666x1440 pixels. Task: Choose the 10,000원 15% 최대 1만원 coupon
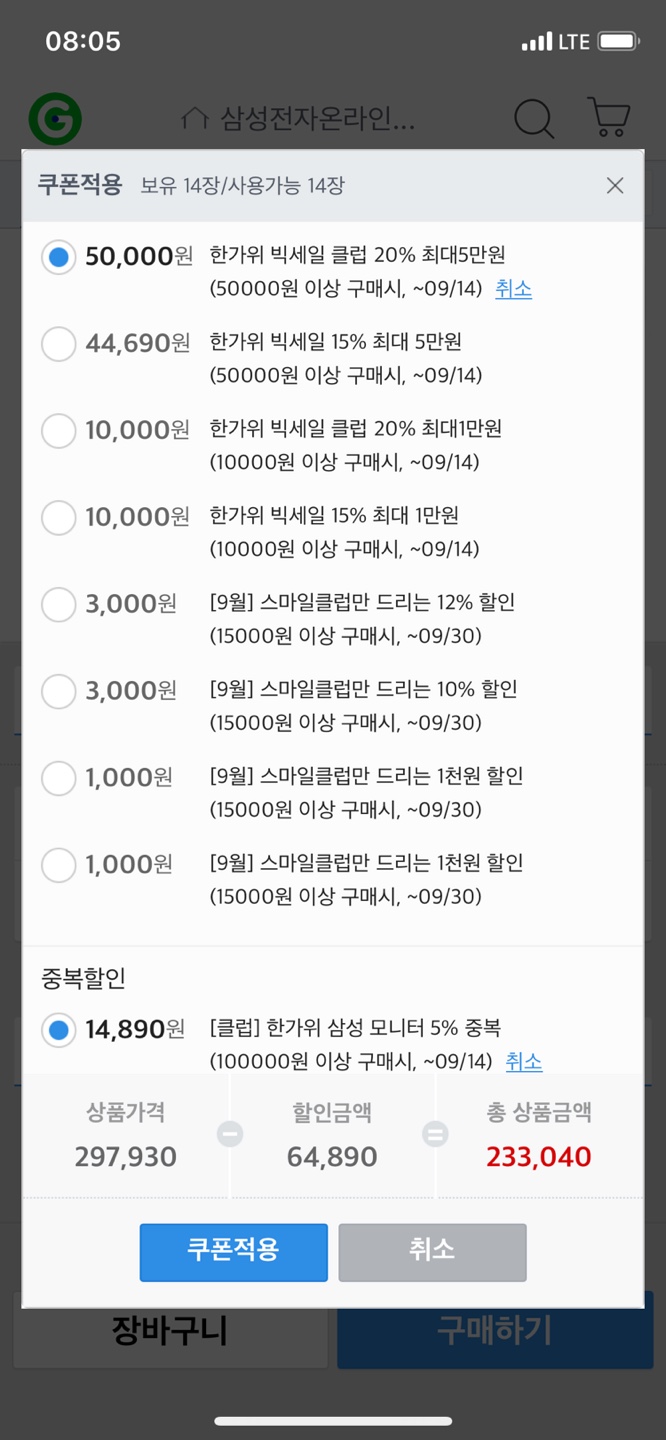(59, 518)
